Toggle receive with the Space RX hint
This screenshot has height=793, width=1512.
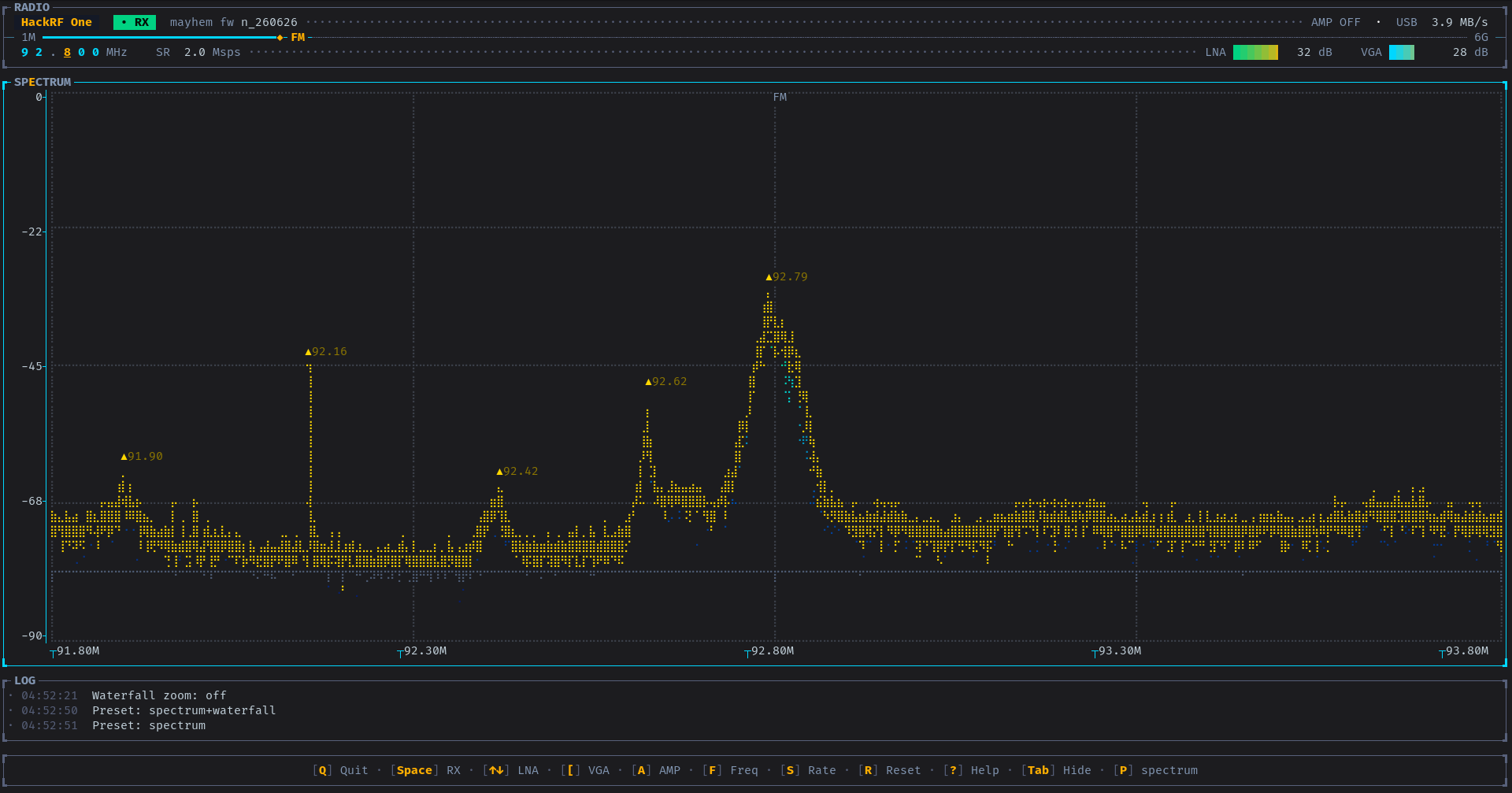(x=425, y=771)
